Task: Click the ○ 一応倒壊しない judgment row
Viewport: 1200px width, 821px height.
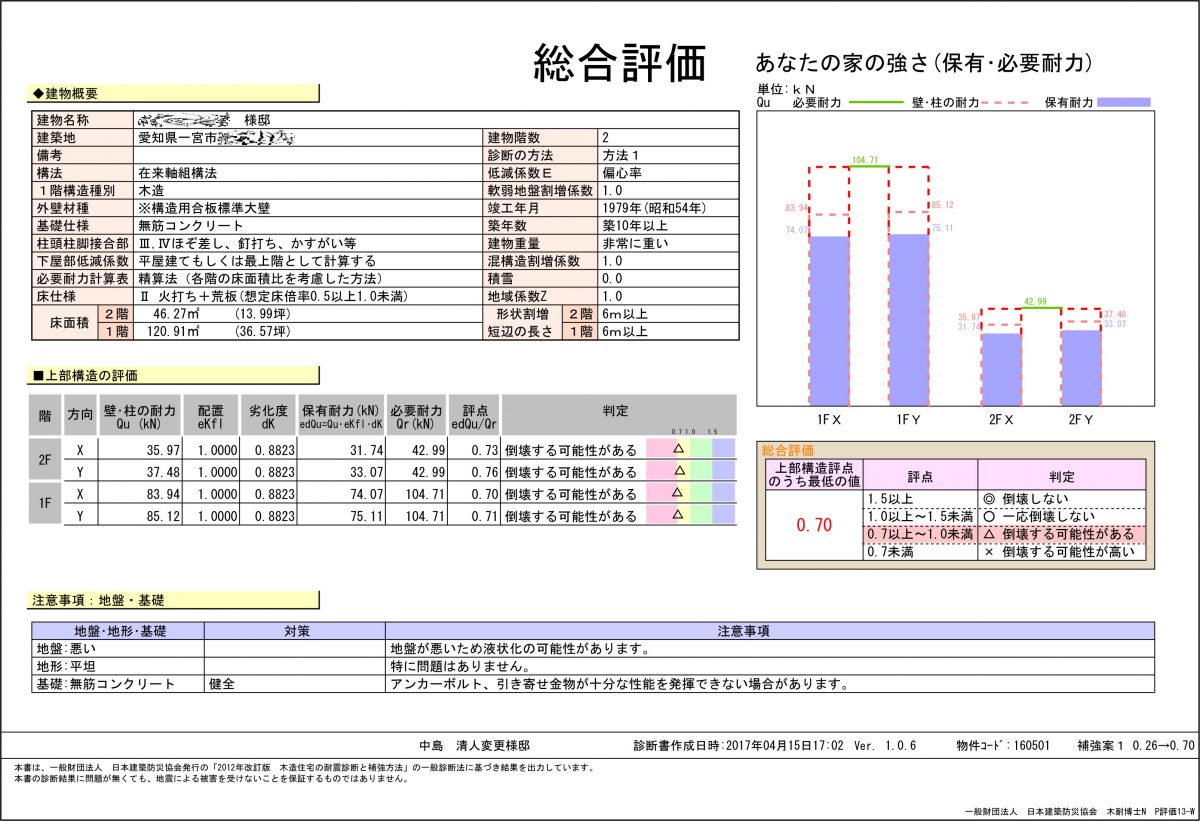Action: tap(1059, 516)
